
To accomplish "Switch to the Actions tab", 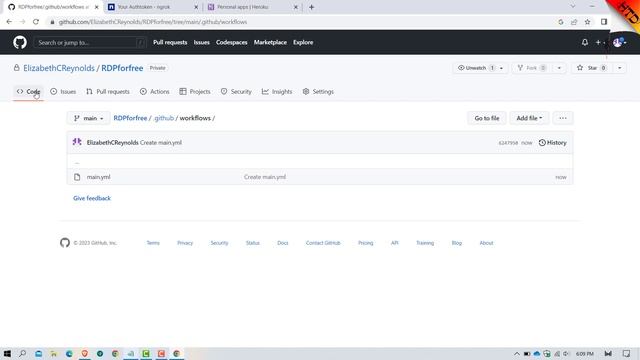I will [x=155, y=91].
